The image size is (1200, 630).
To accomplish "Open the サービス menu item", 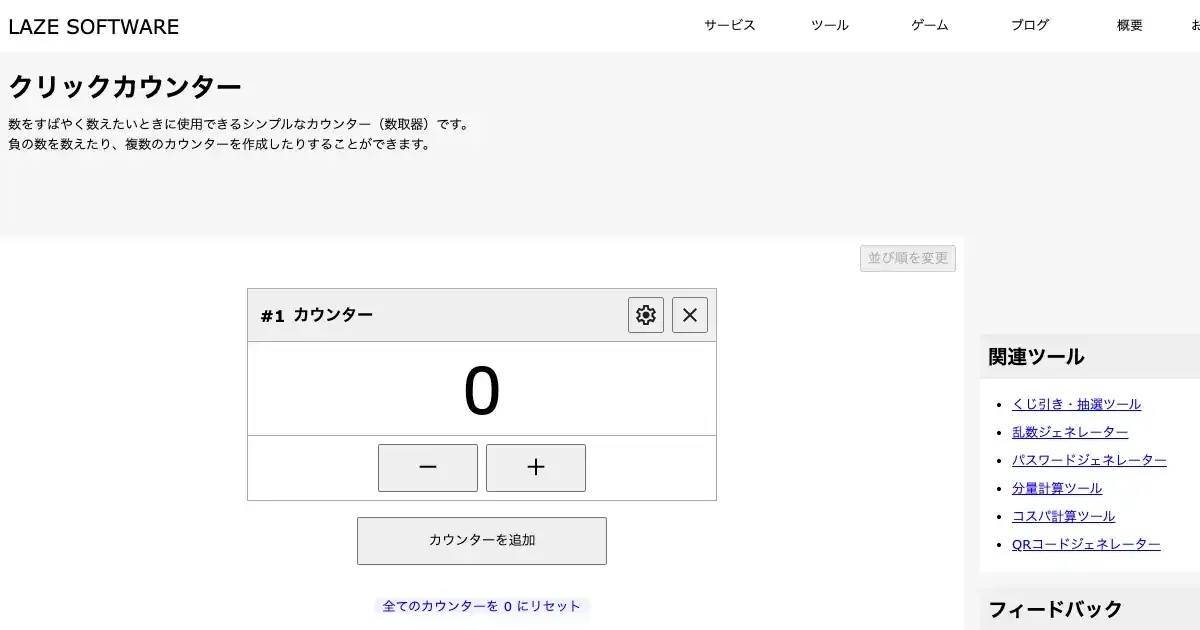I will [730, 26].
